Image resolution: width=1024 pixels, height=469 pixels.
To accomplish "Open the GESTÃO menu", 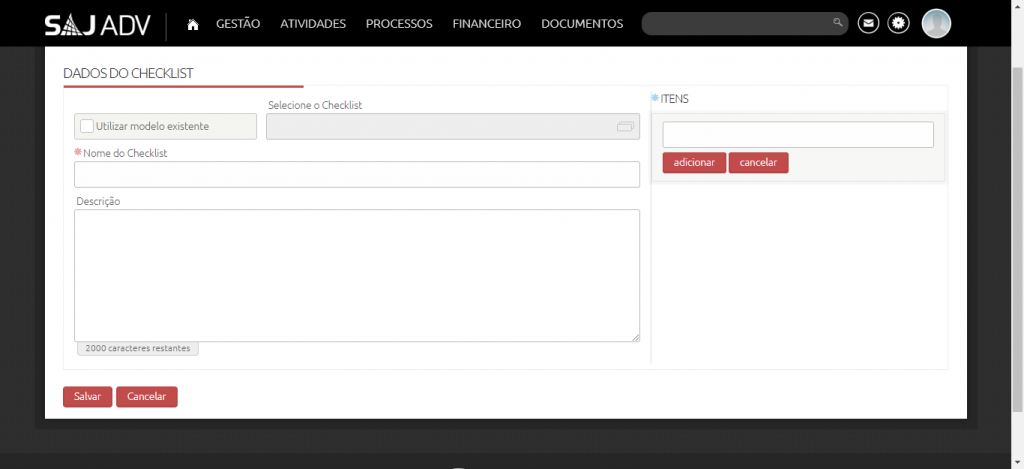I will 238,24.
